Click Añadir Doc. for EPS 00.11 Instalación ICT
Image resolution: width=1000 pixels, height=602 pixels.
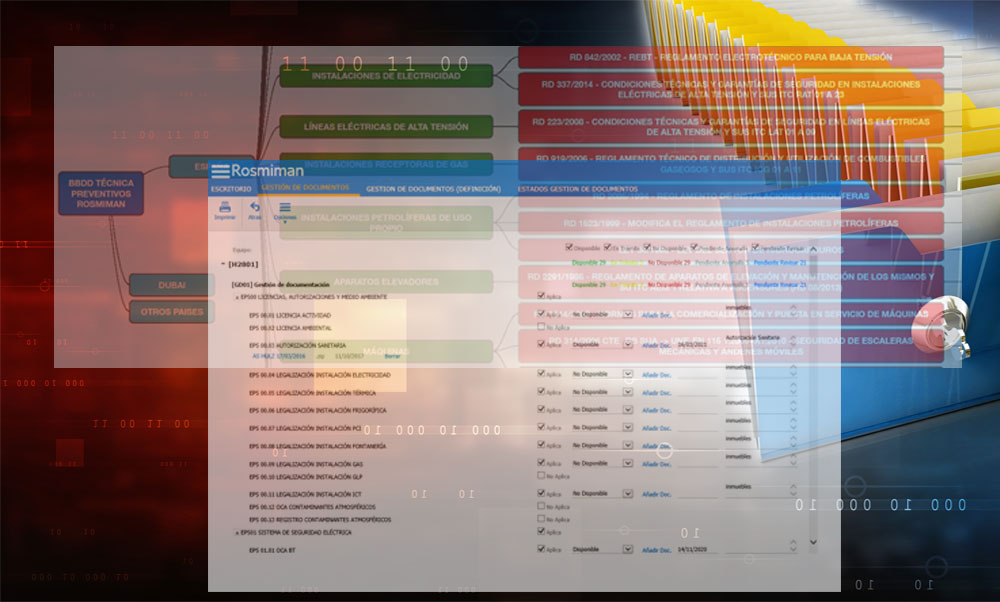click(x=656, y=494)
